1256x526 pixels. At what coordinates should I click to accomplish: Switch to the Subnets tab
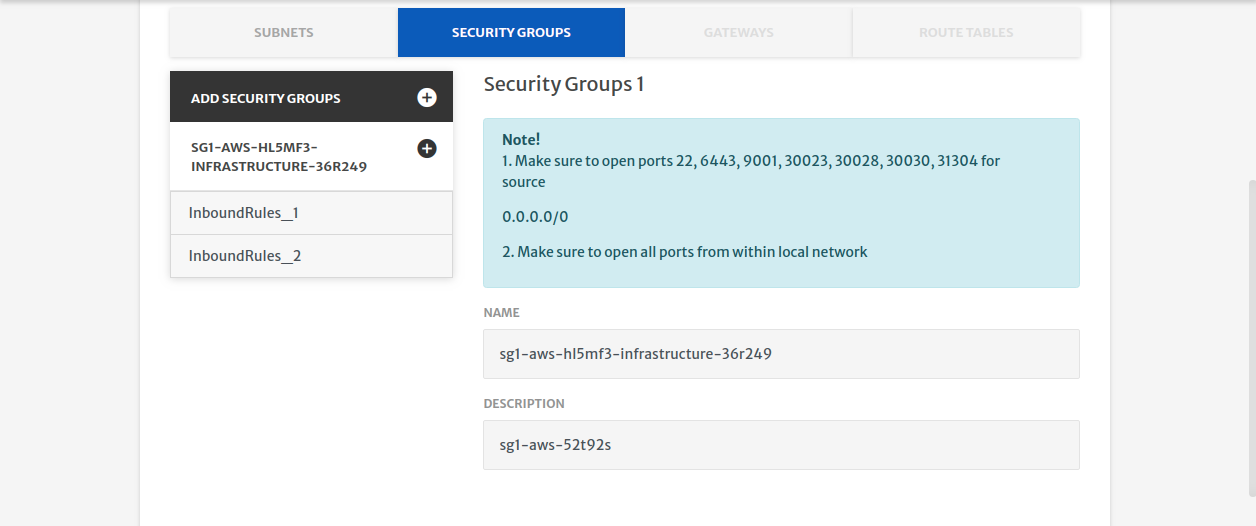pyautogui.click(x=284, y=32)
